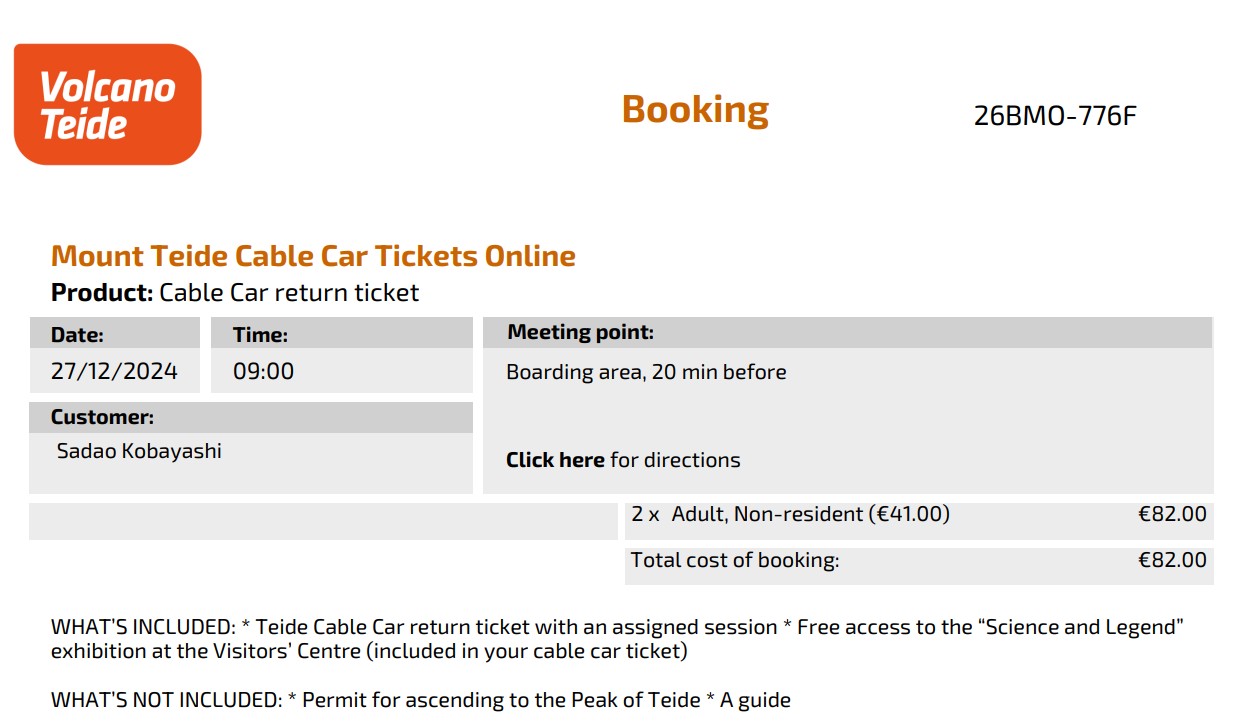Click booking reference 26BMO-776F
This screenshot has width=1246, height=727.
pyautogui.click(x=1055, y=116)
